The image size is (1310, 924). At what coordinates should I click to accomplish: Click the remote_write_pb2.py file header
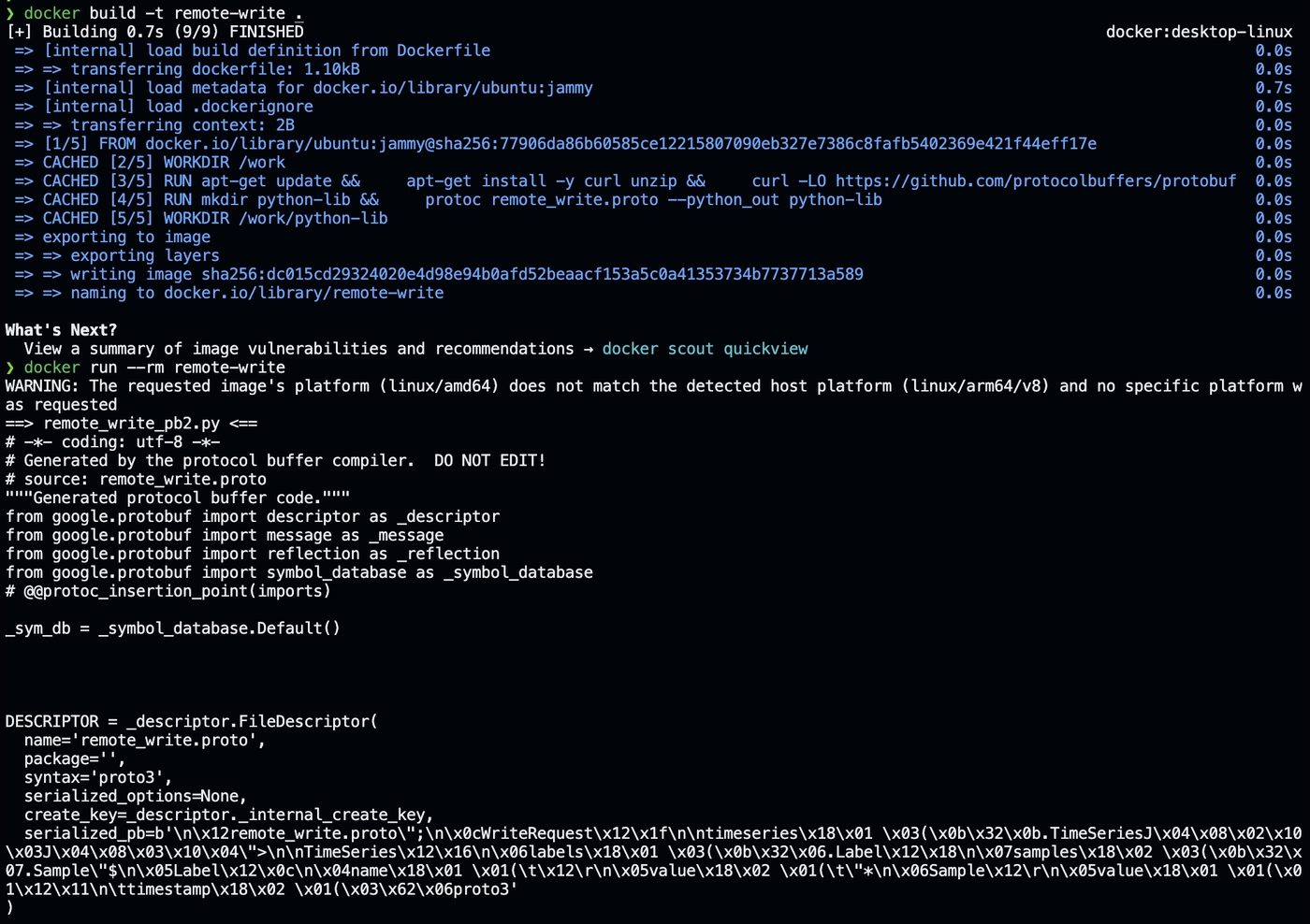[131, 424]
